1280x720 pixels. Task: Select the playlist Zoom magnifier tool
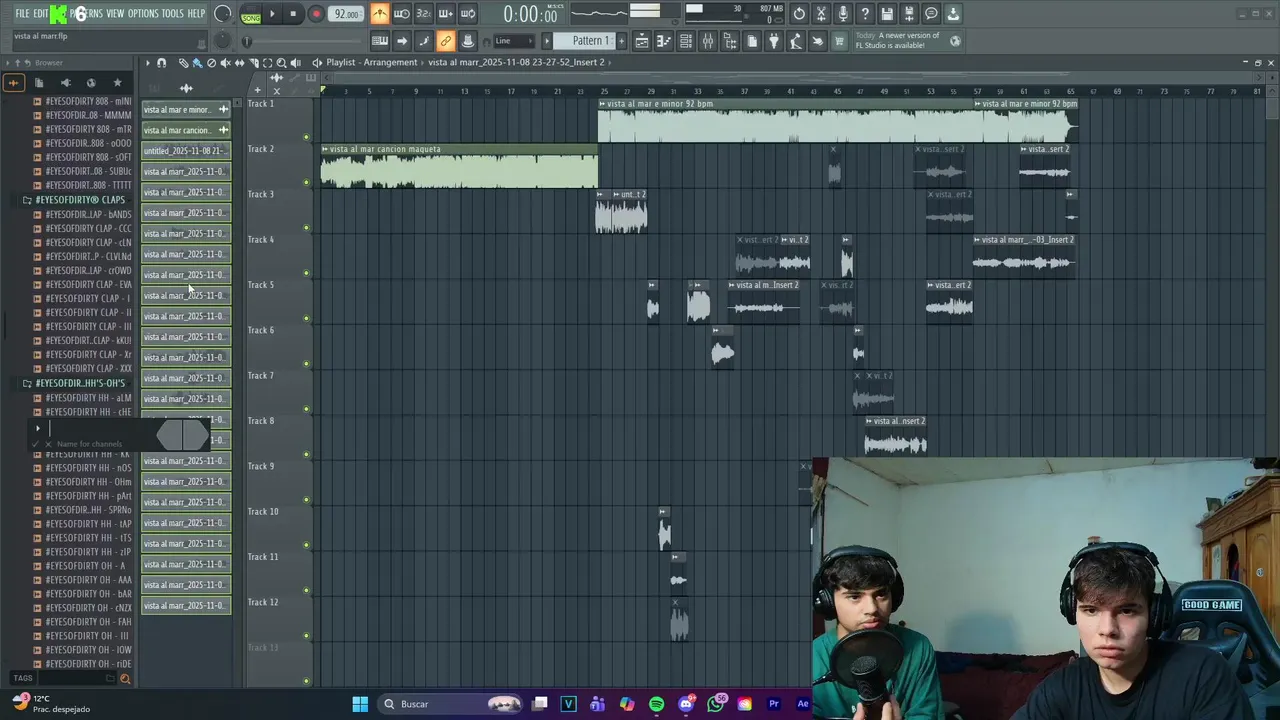point(281,62)
